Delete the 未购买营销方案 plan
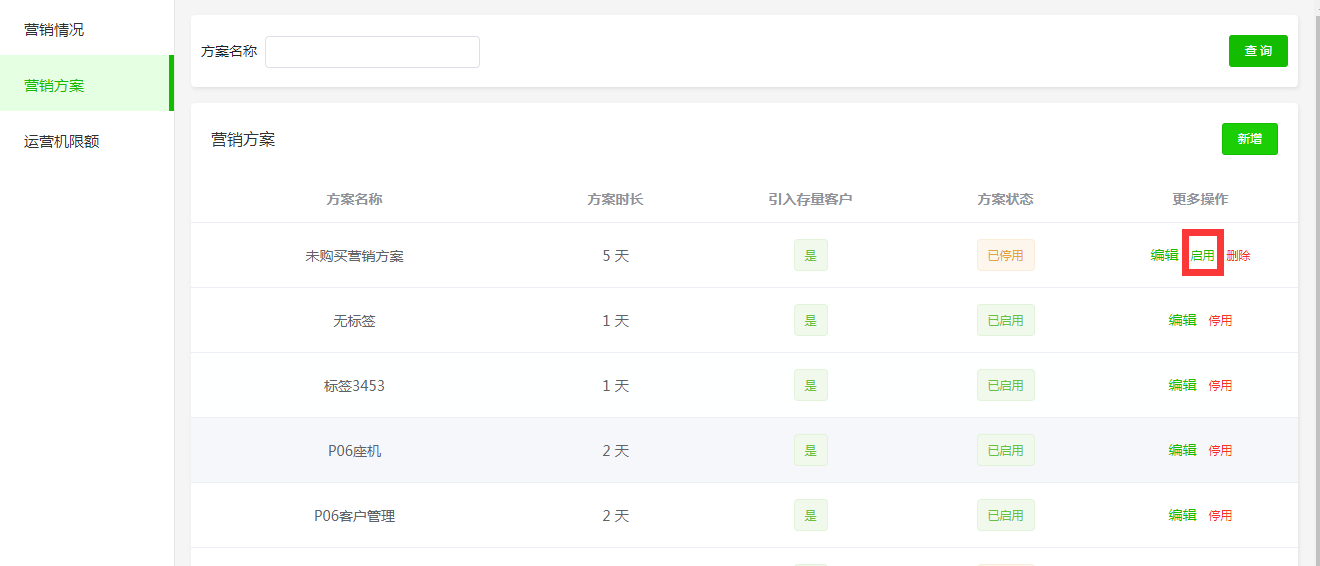 tap(1238, 255)
